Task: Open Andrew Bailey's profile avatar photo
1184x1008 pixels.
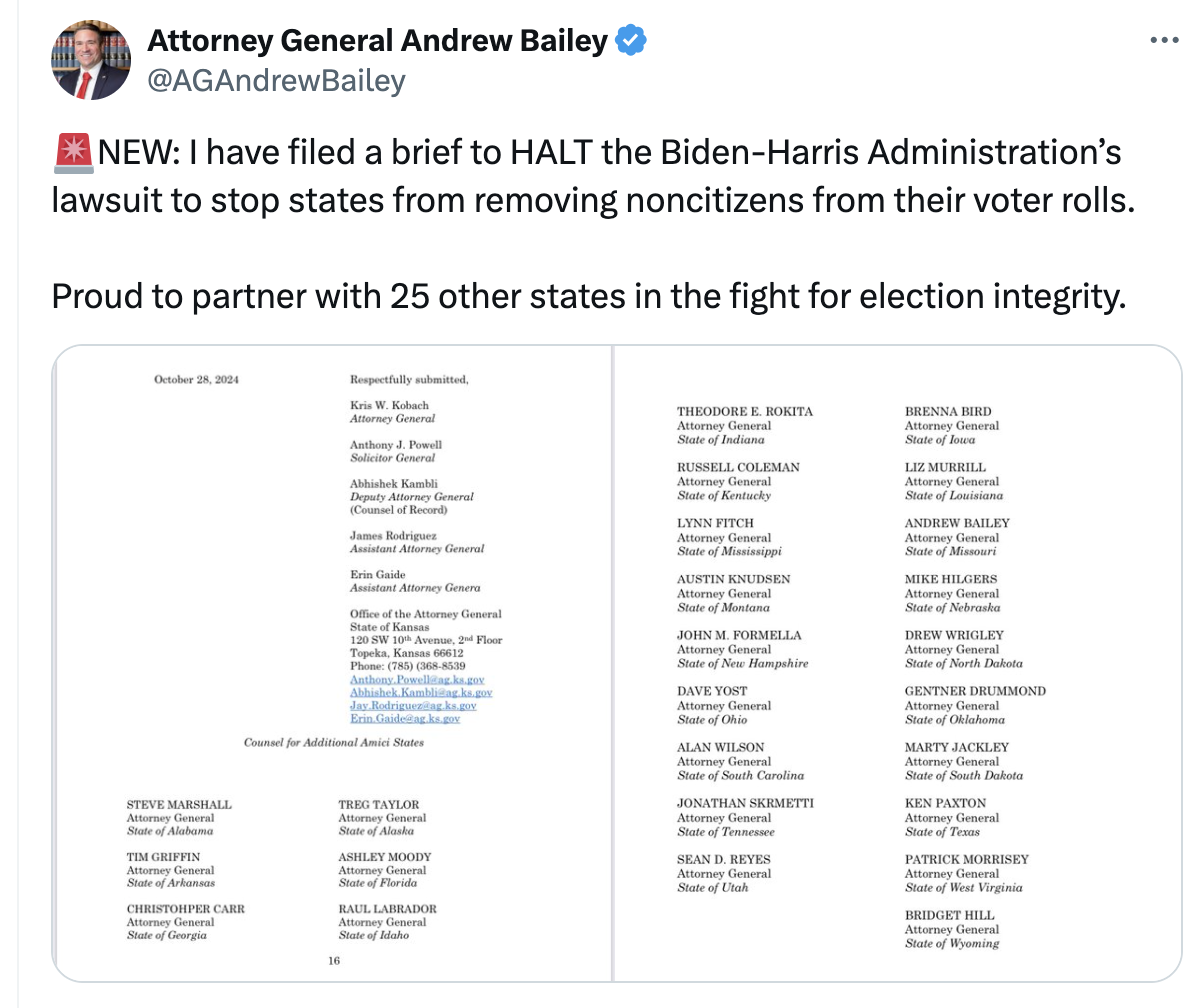Action: (x=91, y=59)
